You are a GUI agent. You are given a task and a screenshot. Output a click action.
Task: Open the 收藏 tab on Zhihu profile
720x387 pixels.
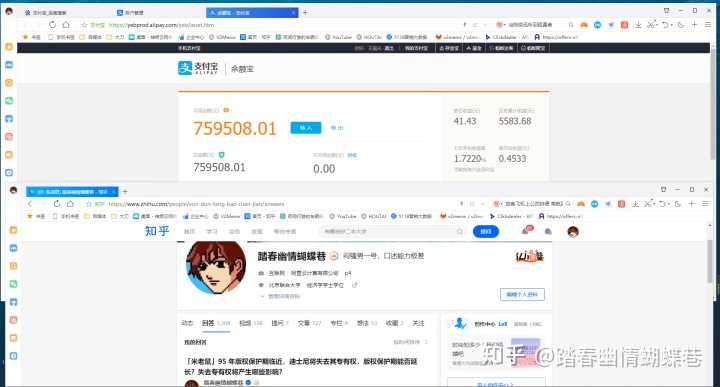(x=394, y=323)
